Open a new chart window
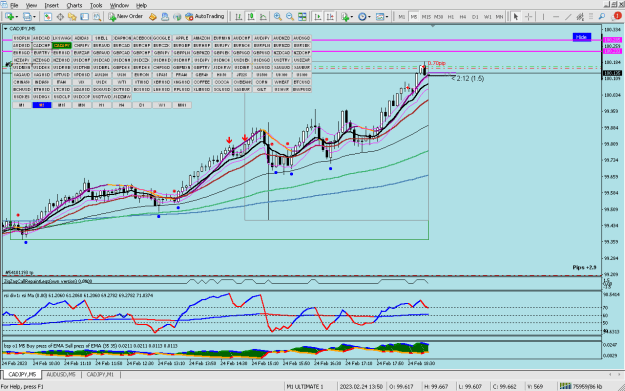This screenshot has height=391, width=625. click(9, 17)
